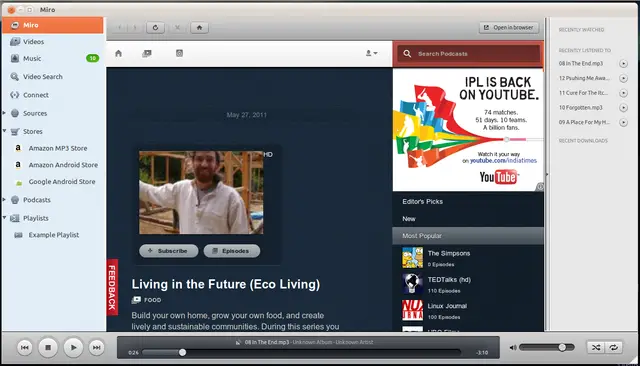The image size is (640, 366).
Task: Collapse the Playlists tree
Action: click(x=4, y=218)
